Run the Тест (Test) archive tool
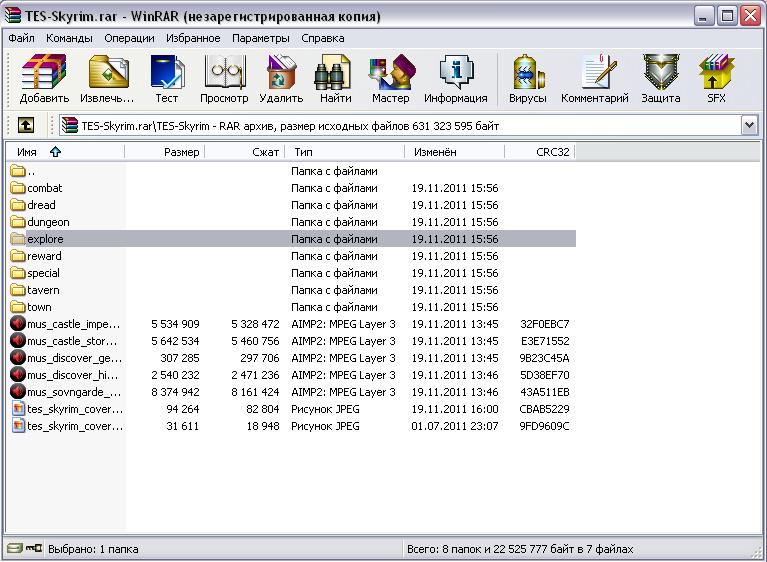 tap(166, 79)
